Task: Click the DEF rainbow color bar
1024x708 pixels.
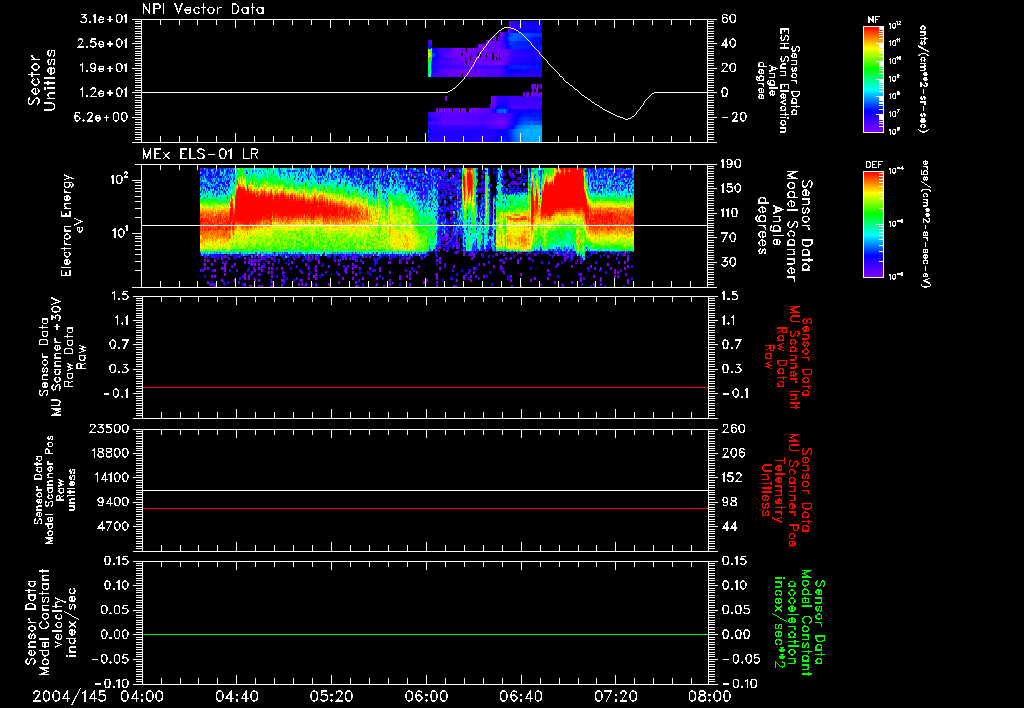Action: point(874,224)
